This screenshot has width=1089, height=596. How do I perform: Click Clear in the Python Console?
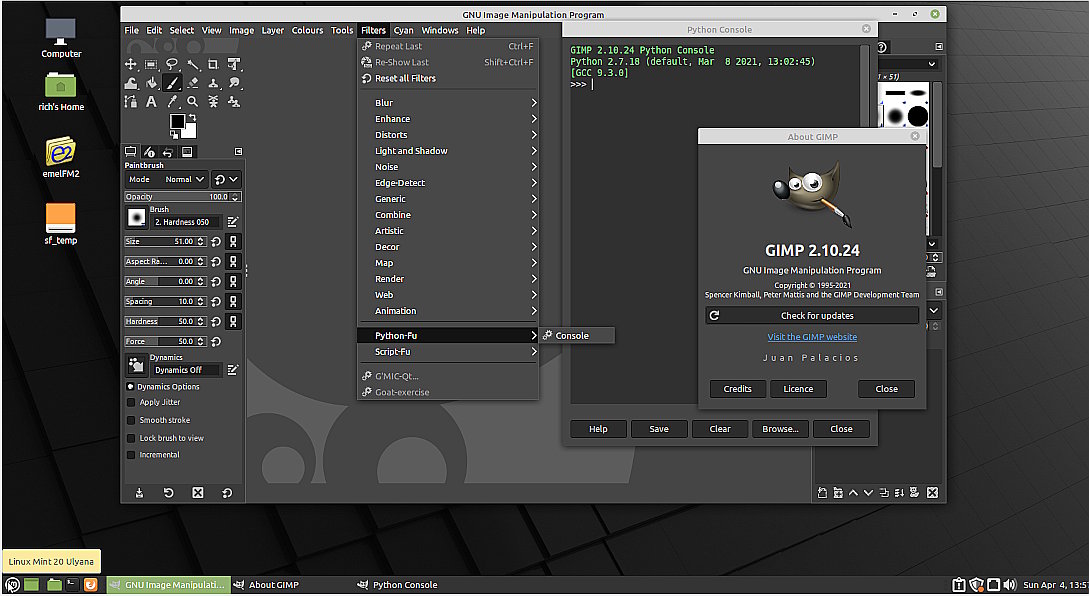[x=720, y=429]
